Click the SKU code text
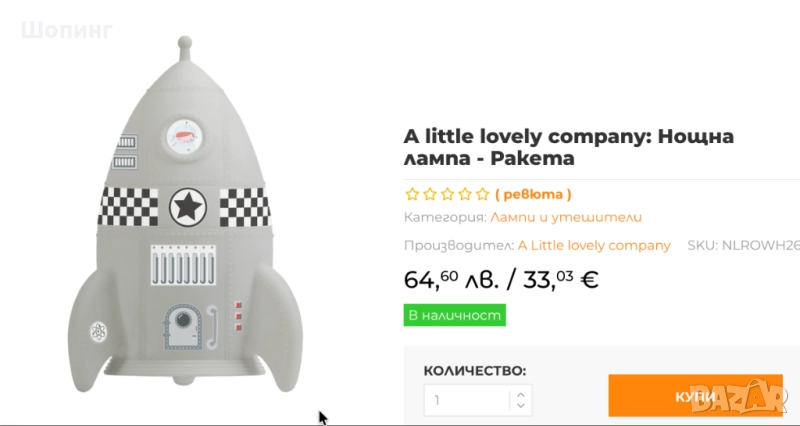Image resolution: width=800 pixels, height=426 pixels. coord(743,245)
